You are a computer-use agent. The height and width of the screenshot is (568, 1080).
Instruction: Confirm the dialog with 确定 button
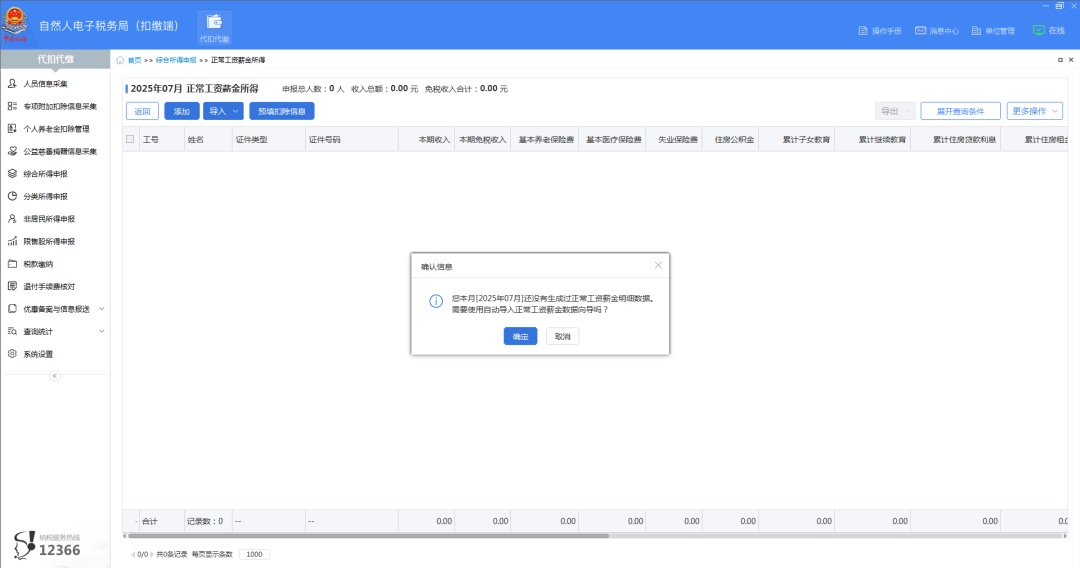(520, 337)
